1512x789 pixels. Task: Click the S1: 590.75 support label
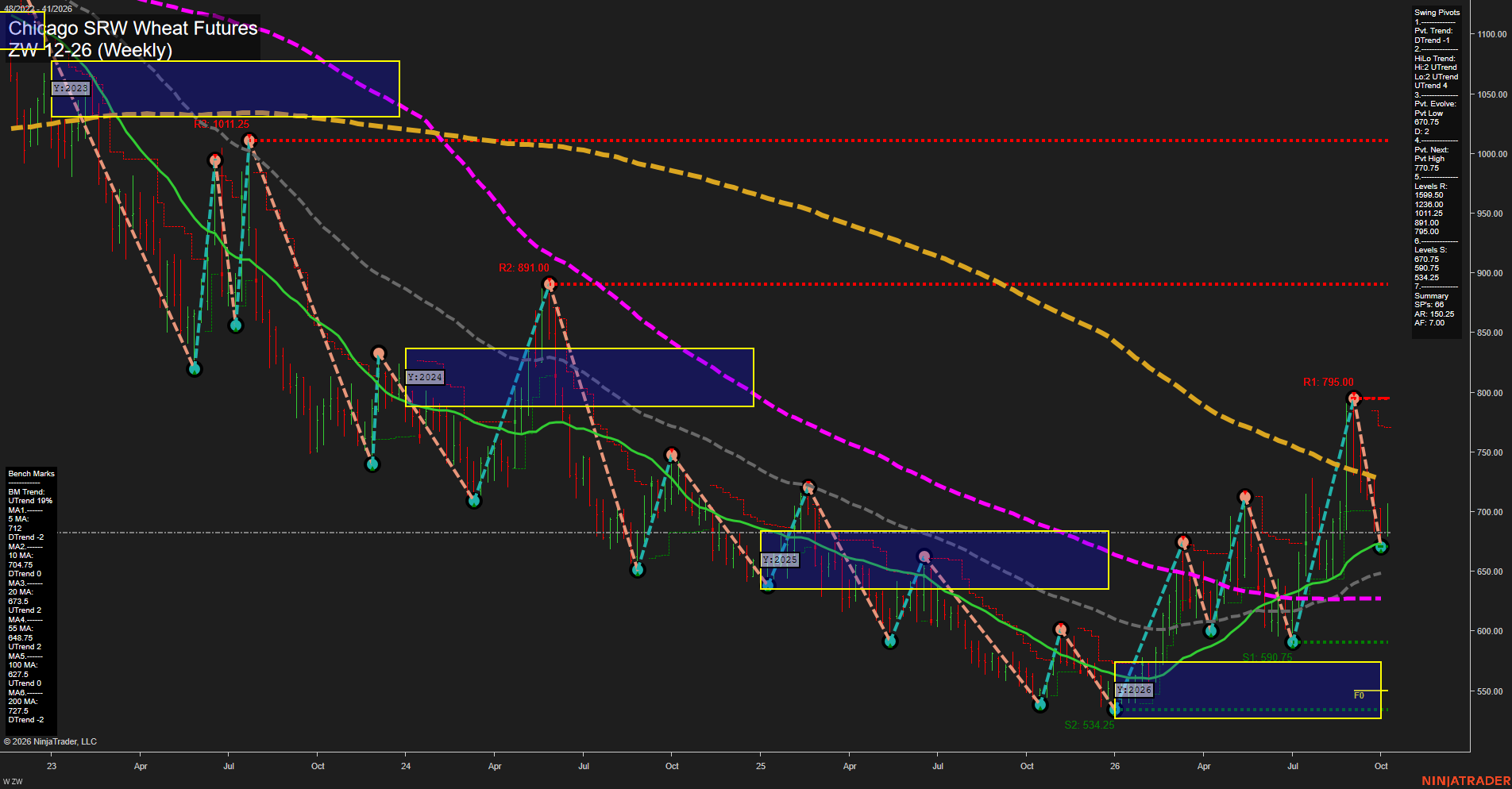click(x=1267, y=657)
